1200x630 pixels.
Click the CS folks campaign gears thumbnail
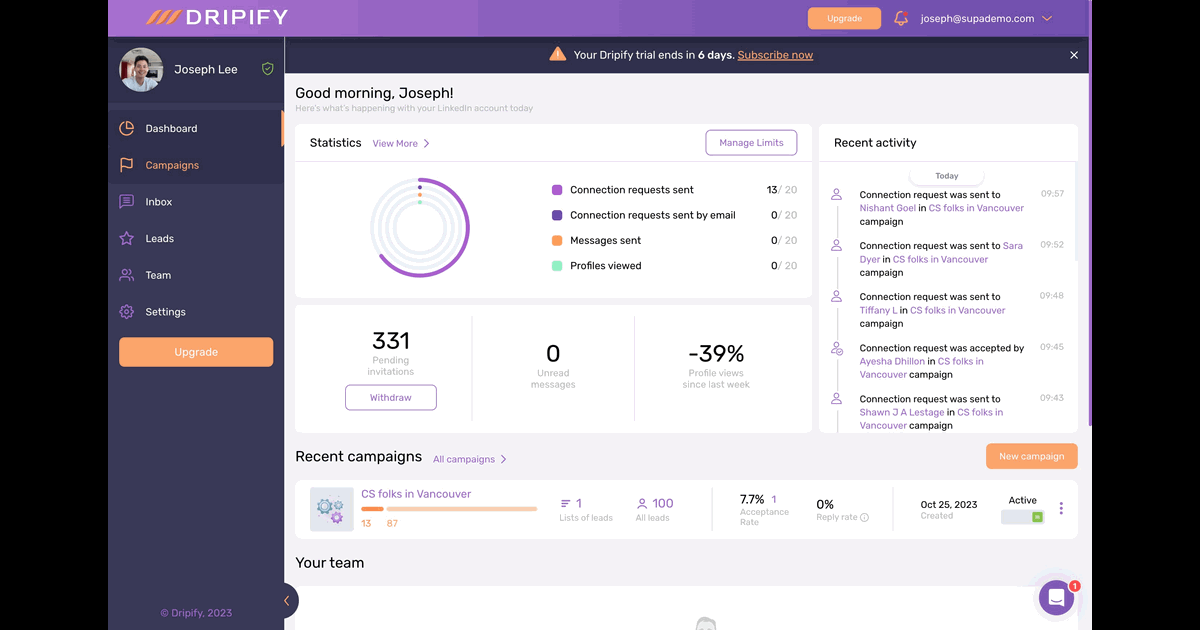tap(332, 509)
